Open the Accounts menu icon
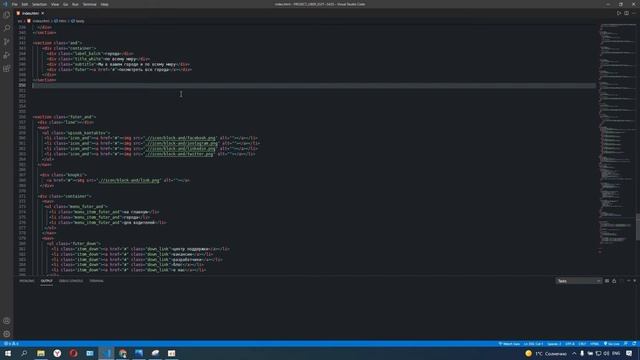Viewport: 640px width, 360px height. (7, 321)
